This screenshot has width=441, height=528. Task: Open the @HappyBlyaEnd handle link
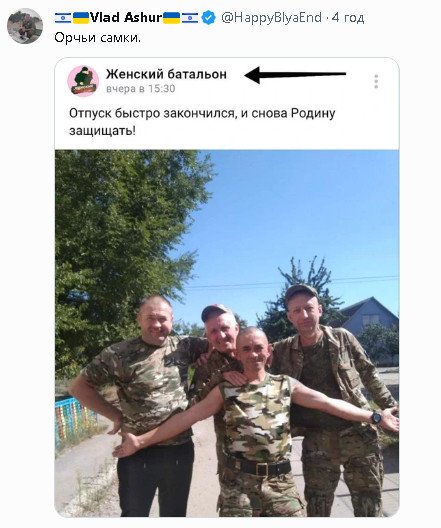click(x=271, y=18)
